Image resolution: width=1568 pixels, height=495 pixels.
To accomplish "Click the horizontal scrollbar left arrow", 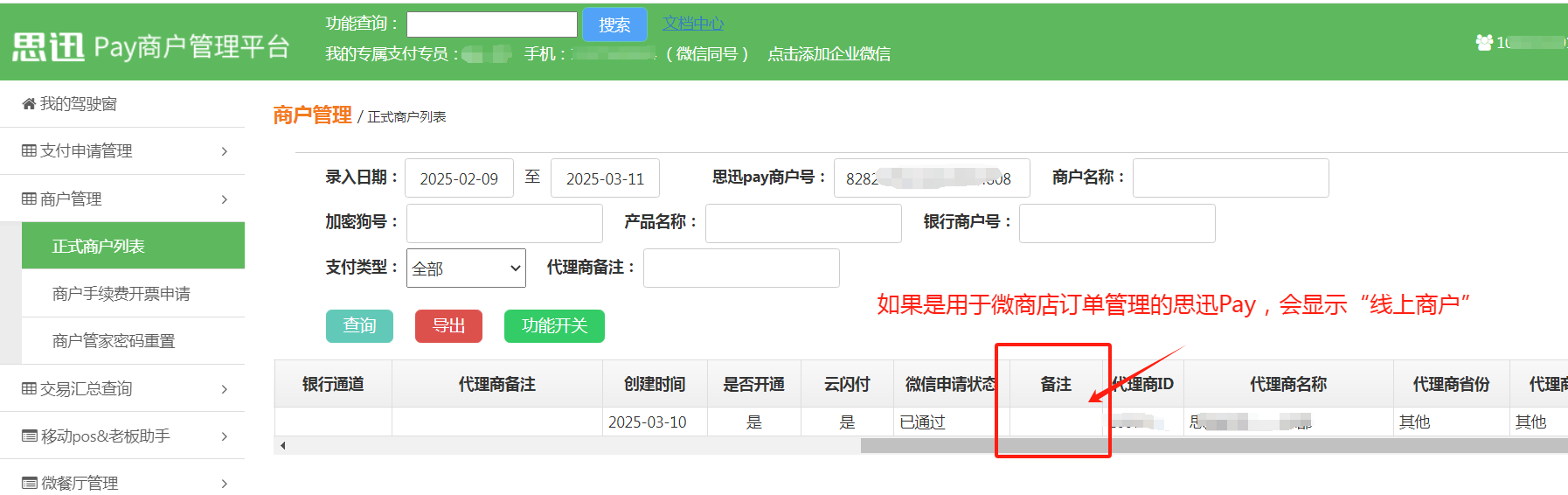I will coord(282,446).
